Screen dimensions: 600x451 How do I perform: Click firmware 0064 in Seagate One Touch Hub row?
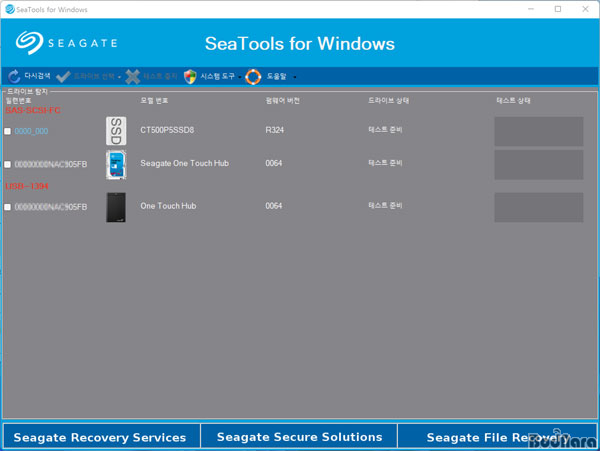274,163
